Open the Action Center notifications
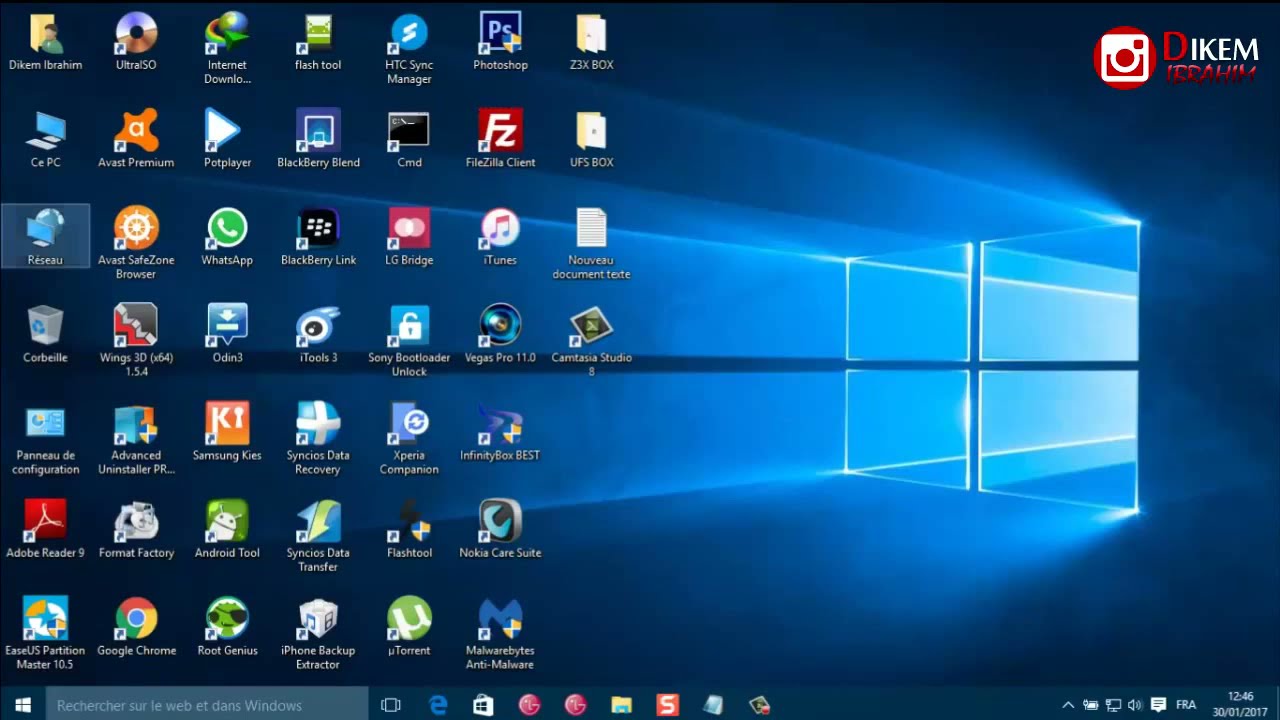This screenshot has height=720, width=1280. pos(1158,705)
